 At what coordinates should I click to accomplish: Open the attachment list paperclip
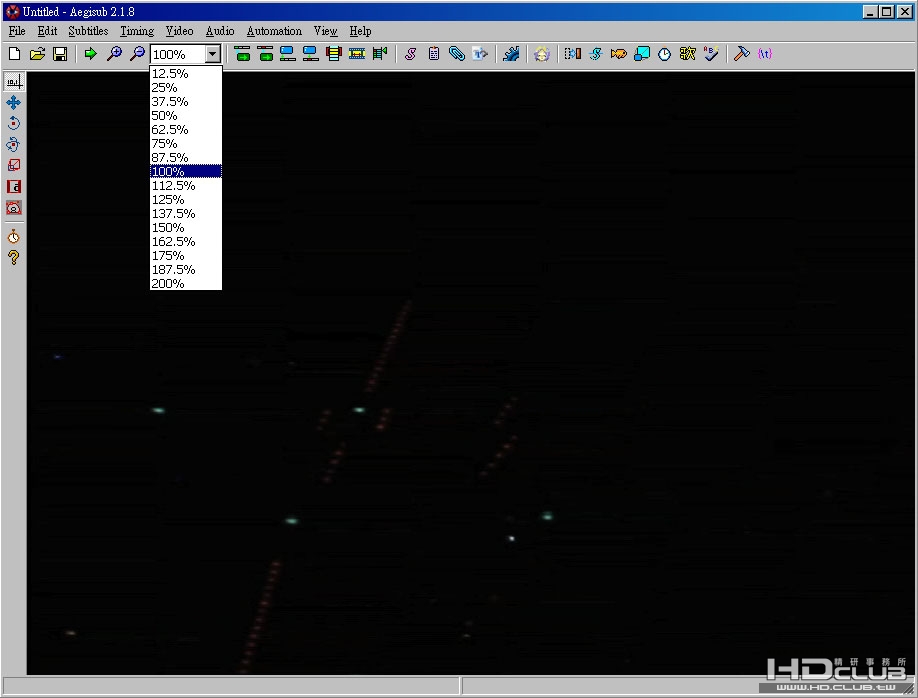tap(457, 54)
